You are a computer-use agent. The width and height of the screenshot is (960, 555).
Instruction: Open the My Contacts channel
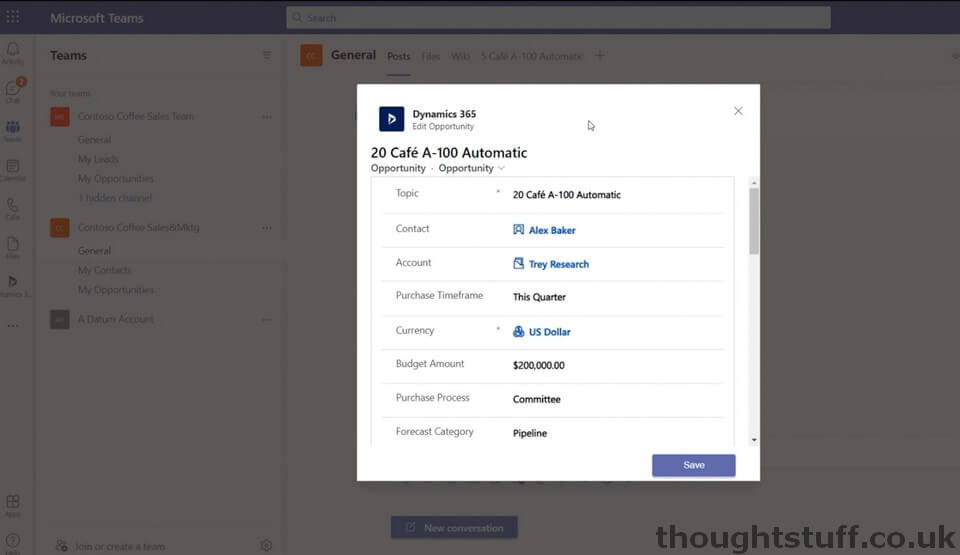(105, 270)
